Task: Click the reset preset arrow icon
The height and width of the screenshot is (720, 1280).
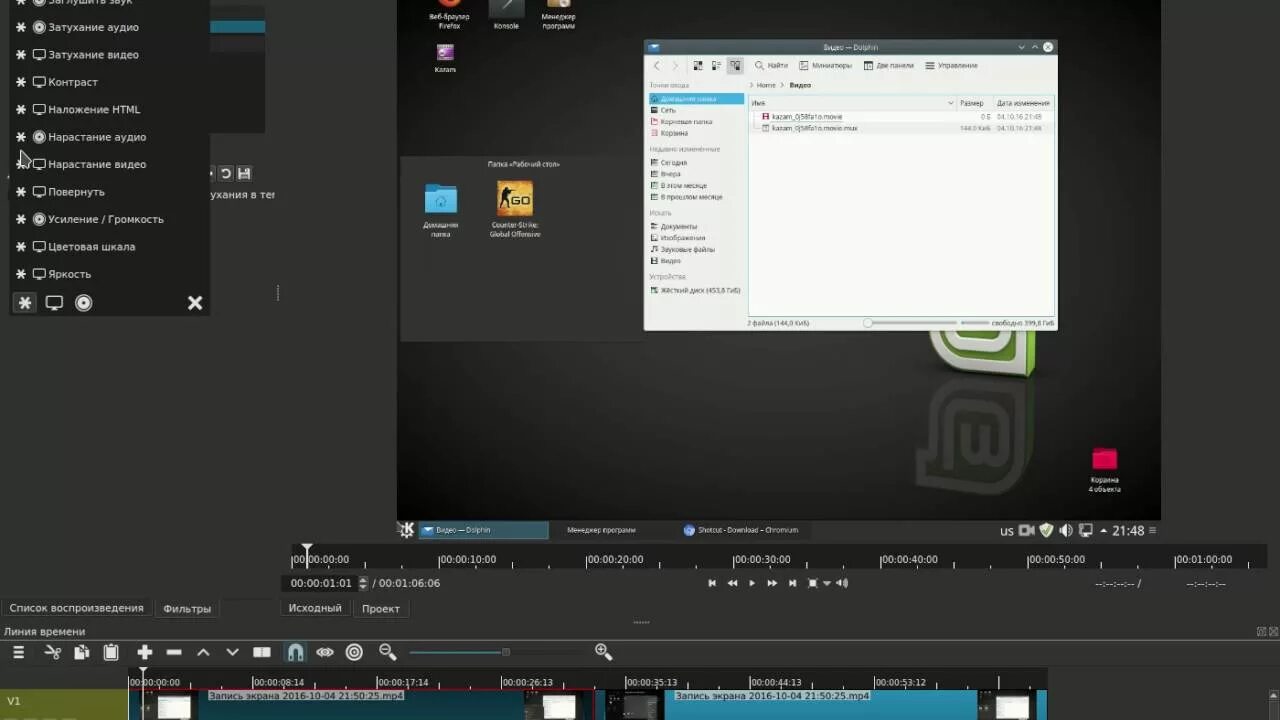Action: pos(226,173)
